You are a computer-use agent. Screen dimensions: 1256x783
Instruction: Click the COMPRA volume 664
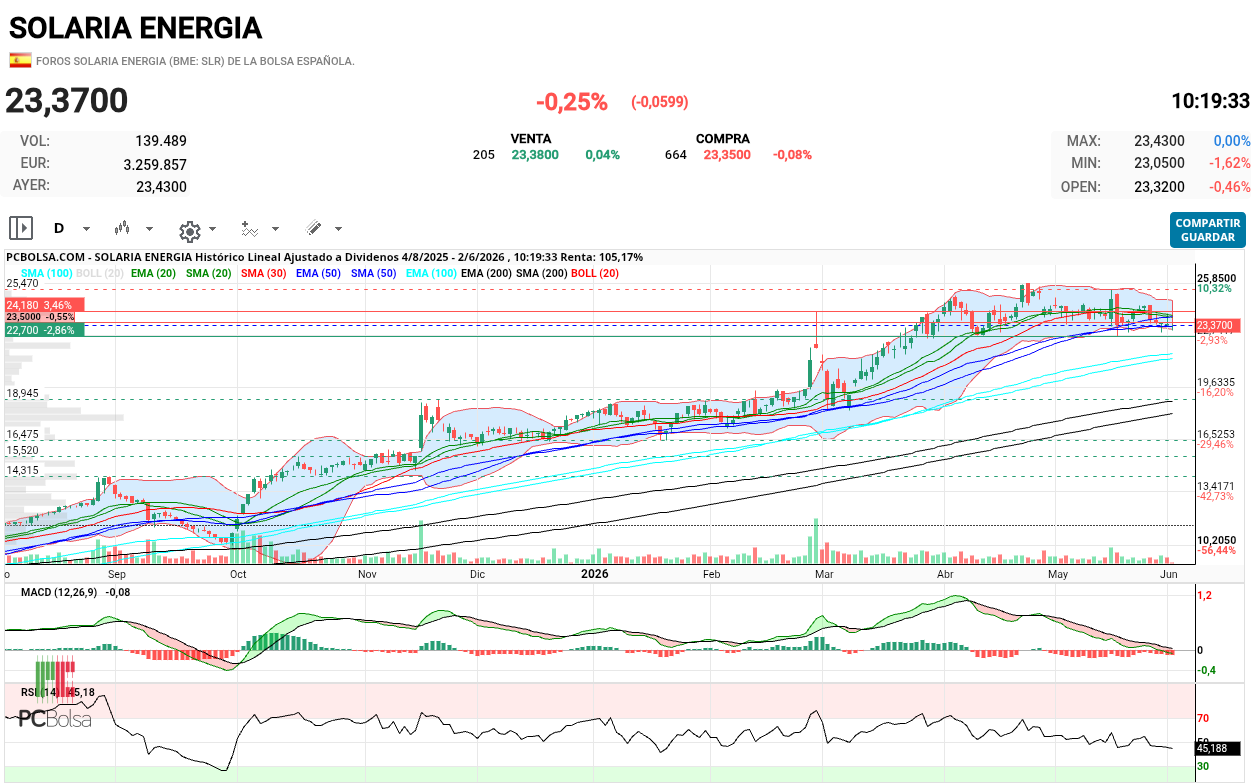pyautogui.click(x=676, y=155)
